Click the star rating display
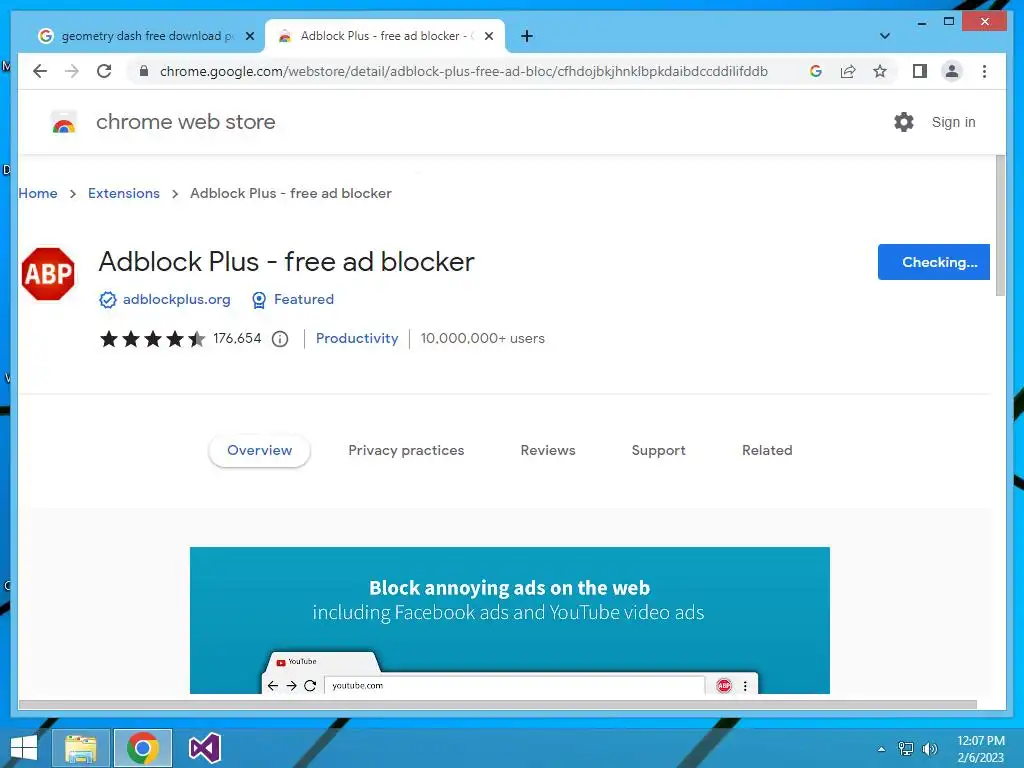 click(x=152, y=339)
